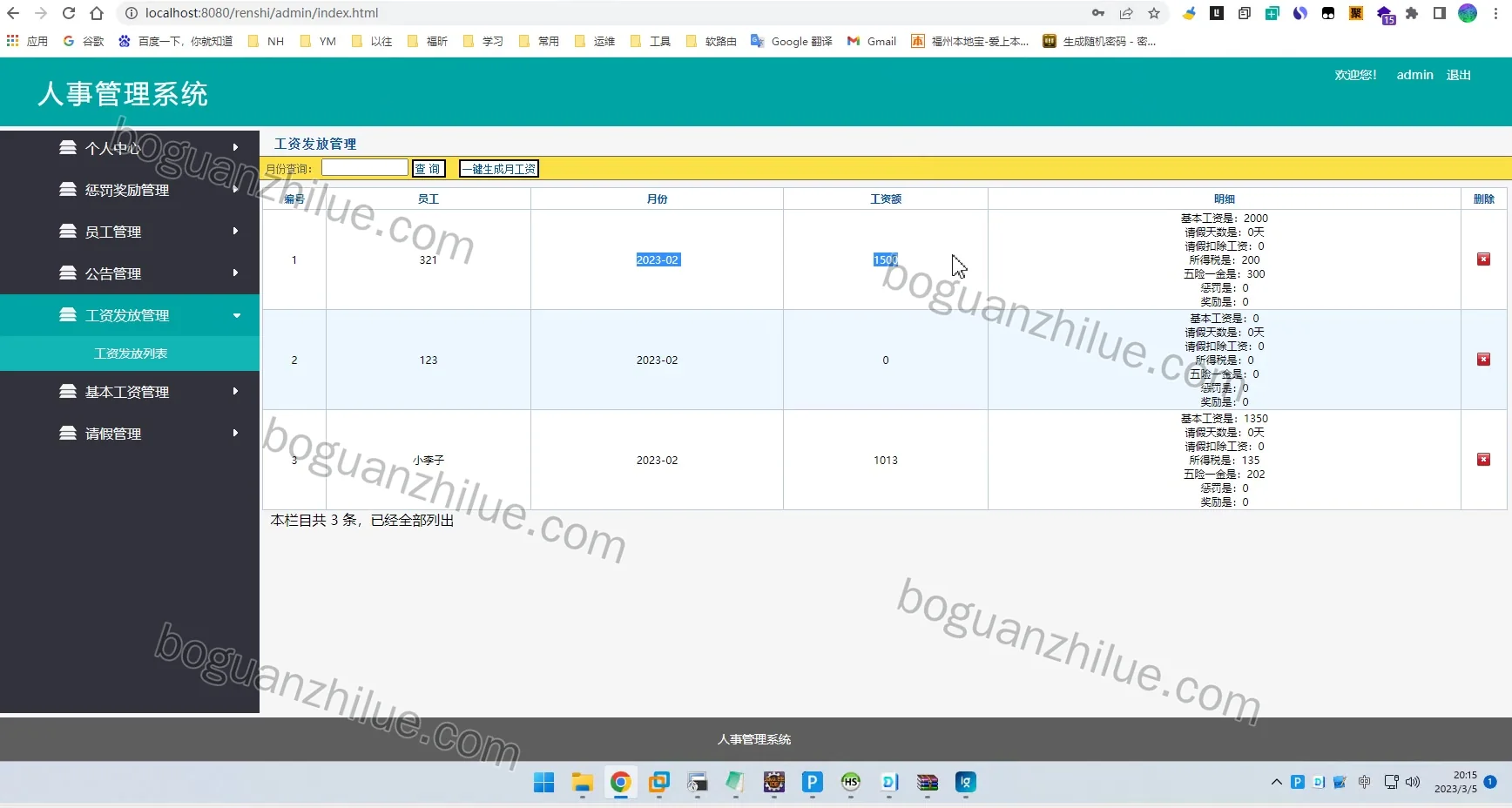Click the 一键生成月工资 button

(x=499, y=169)
